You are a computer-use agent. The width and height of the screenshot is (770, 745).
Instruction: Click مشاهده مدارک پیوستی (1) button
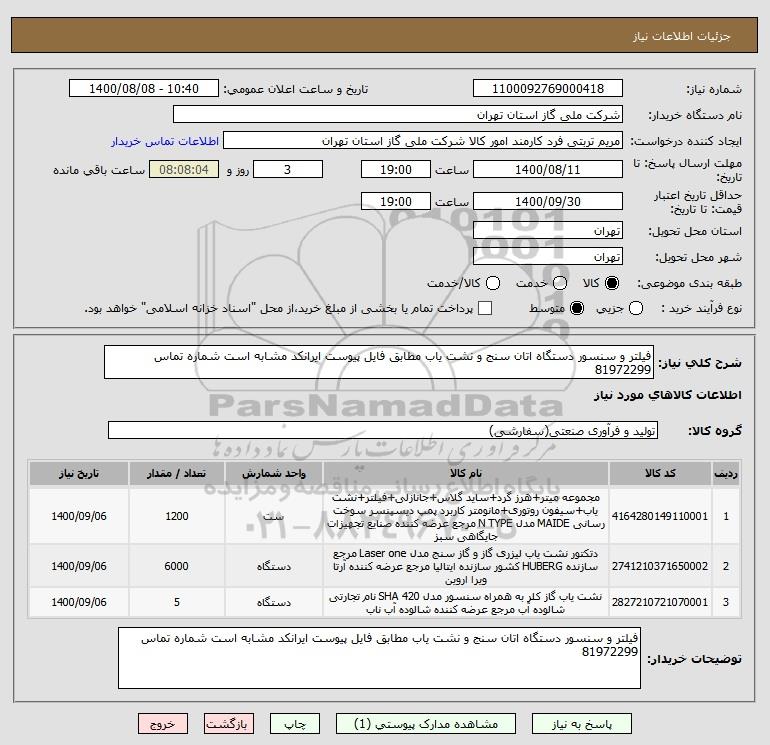[x=426, y=724]
